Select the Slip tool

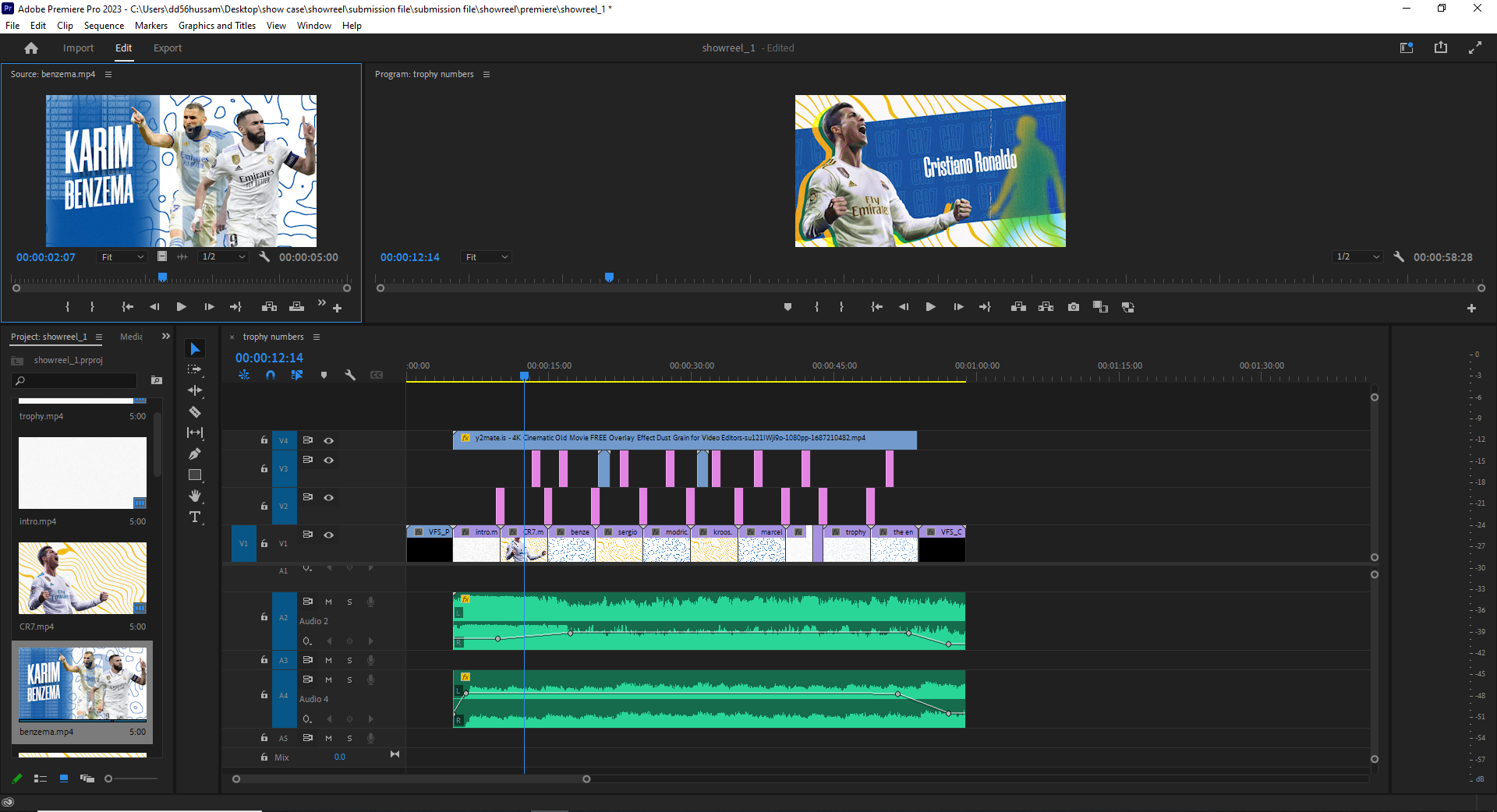(x=195, y=432)
